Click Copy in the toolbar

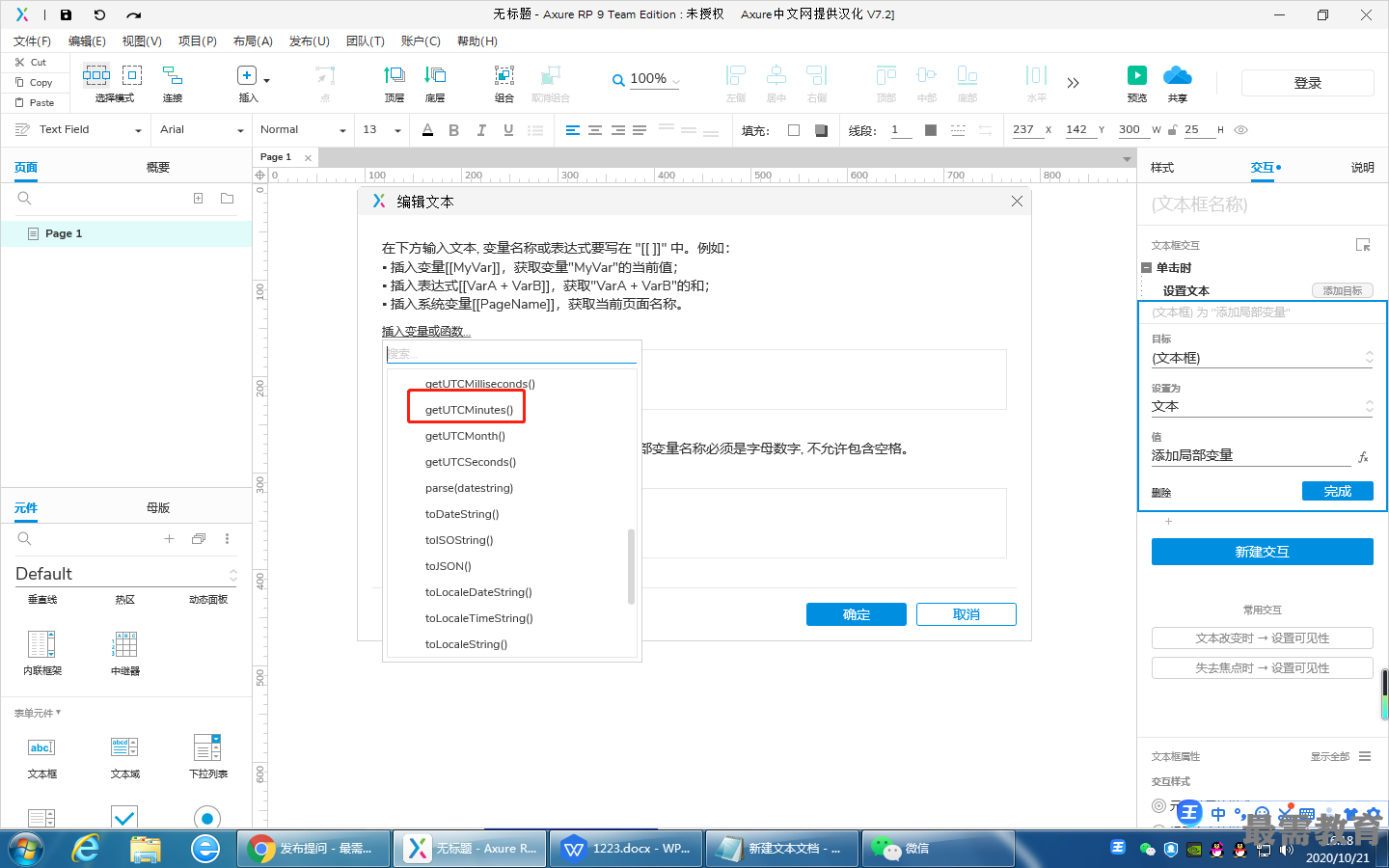point(34,82)
